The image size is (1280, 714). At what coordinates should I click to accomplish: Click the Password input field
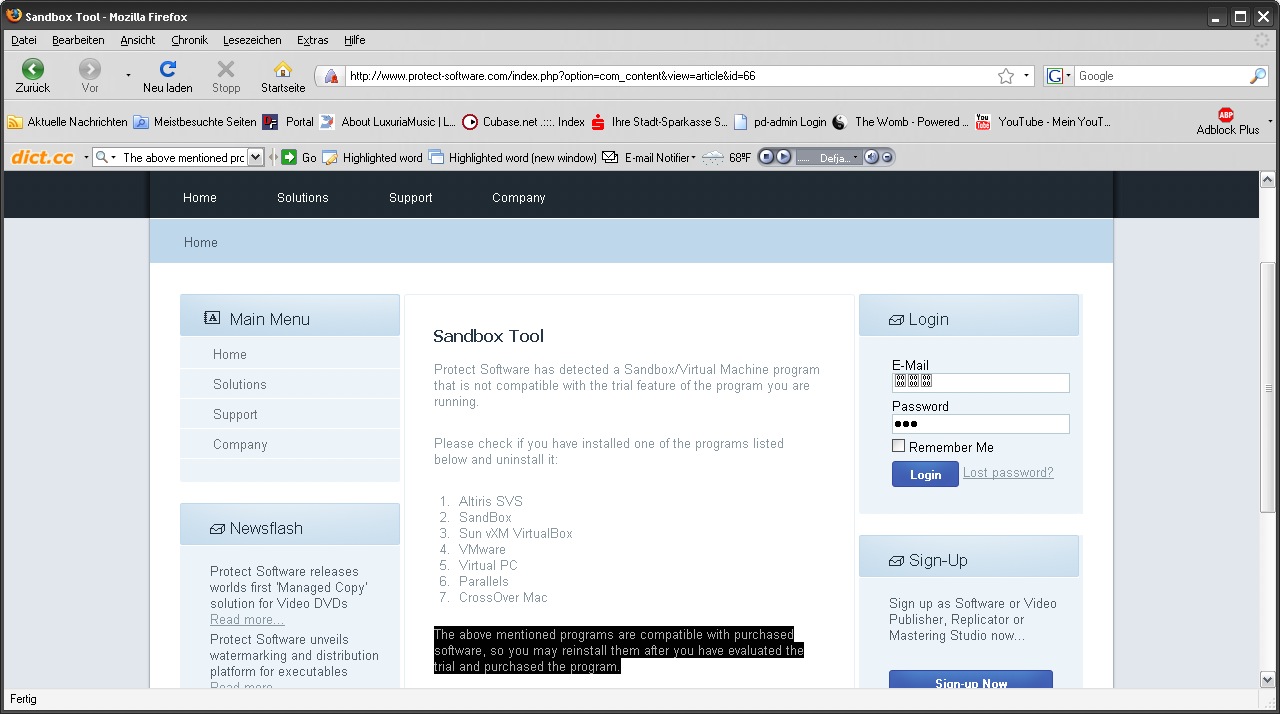click(x=981, y=424)
